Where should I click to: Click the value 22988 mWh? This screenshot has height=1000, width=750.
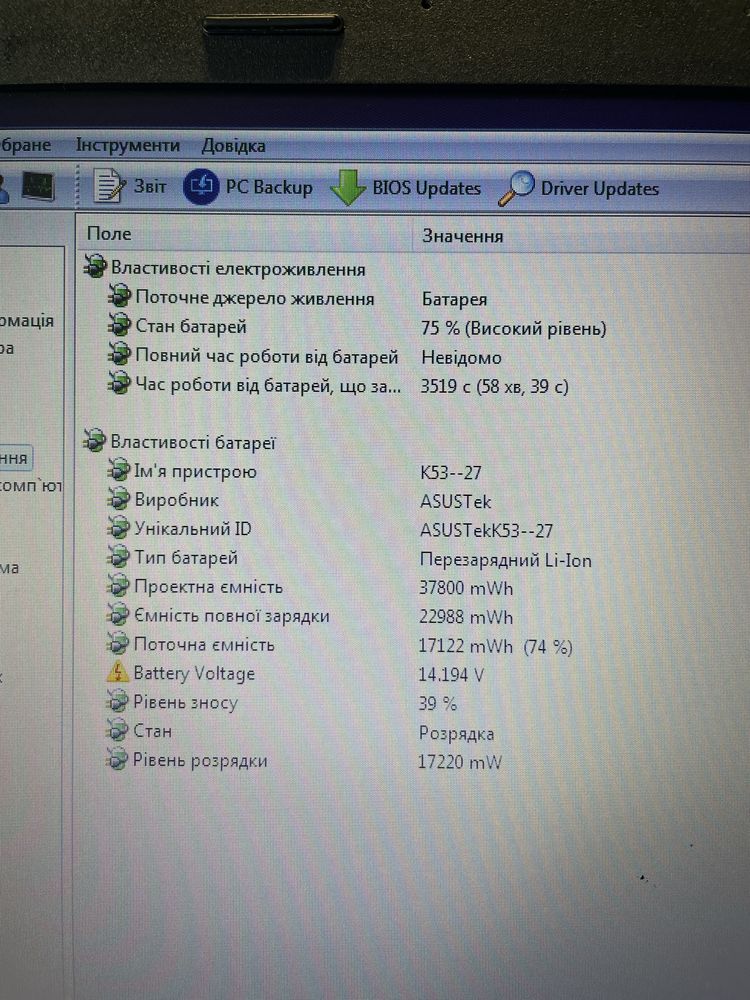click(466, 617)
